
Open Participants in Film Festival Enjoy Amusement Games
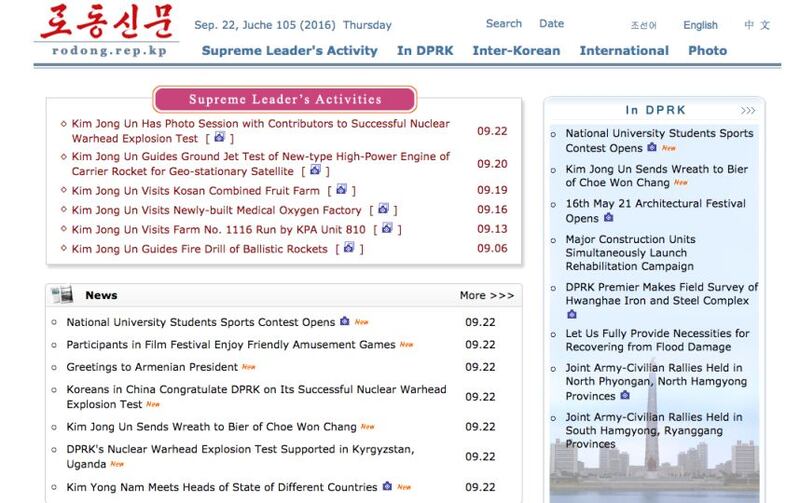click(x=231, y=344)
